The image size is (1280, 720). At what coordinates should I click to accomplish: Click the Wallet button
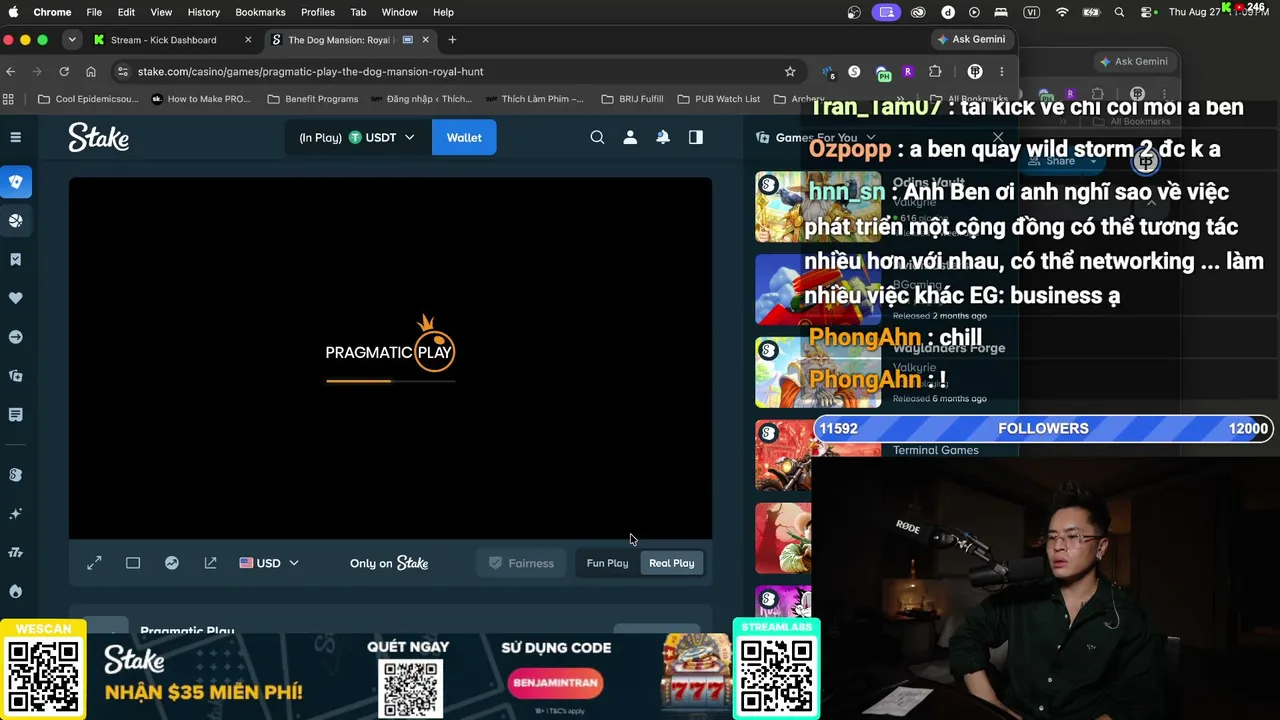point(464,138)
